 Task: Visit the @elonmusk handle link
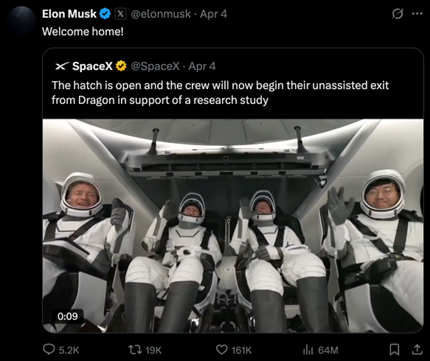(161, 14)
